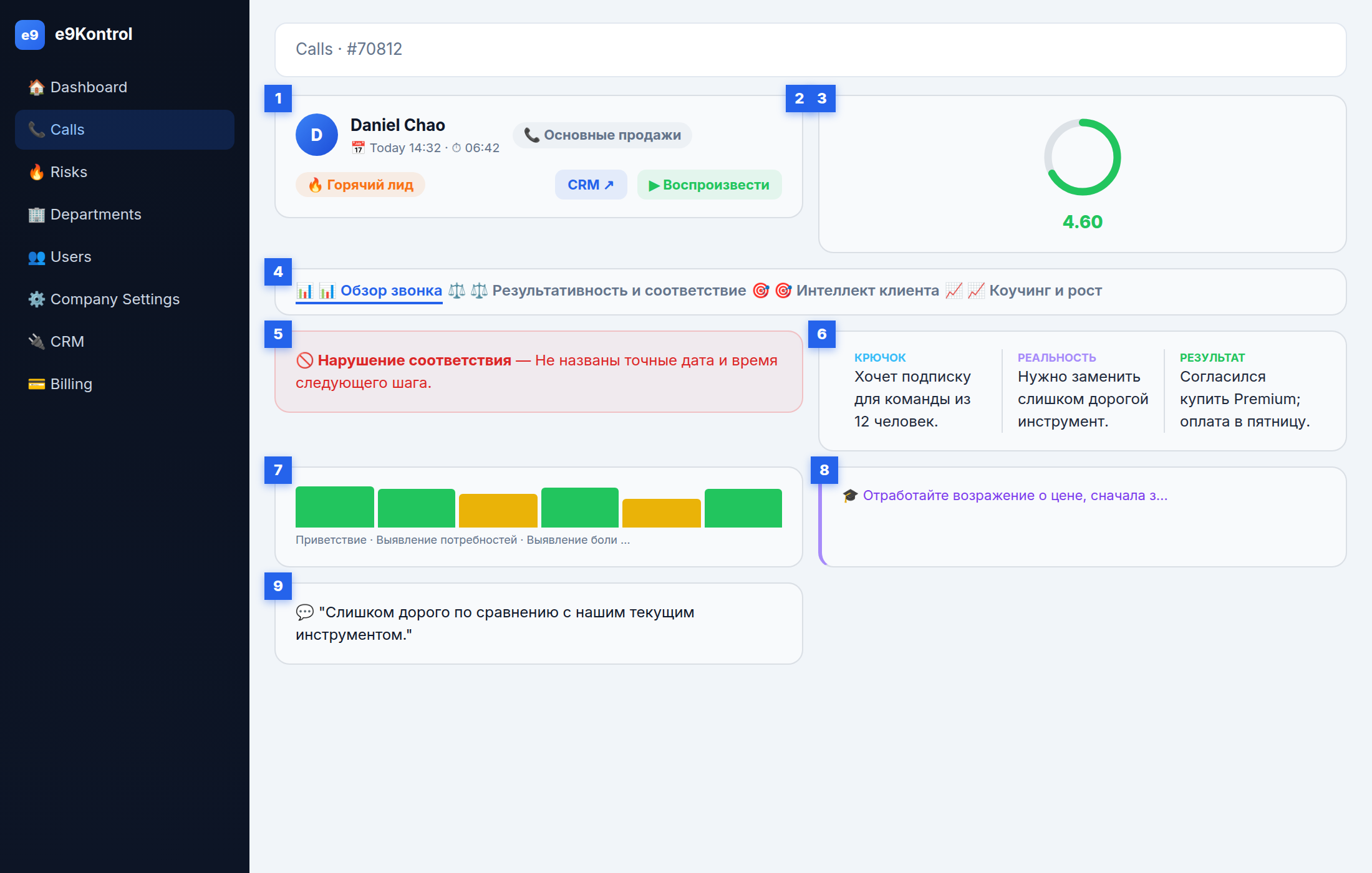Click the 06:42 call duration
The height and width of the screenshot is (873, 1372).
point(482,148)
